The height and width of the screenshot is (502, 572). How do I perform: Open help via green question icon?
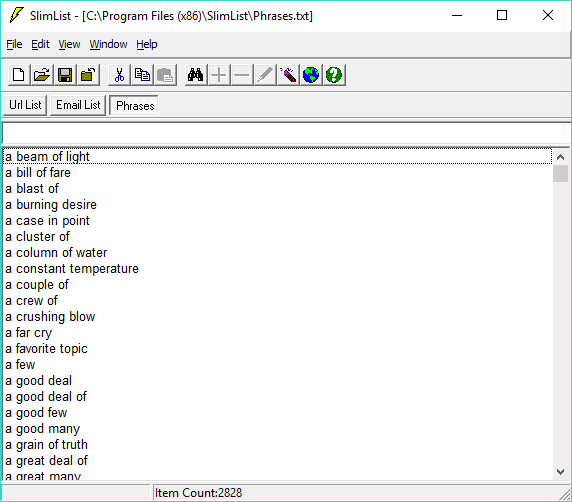(334, 75)
